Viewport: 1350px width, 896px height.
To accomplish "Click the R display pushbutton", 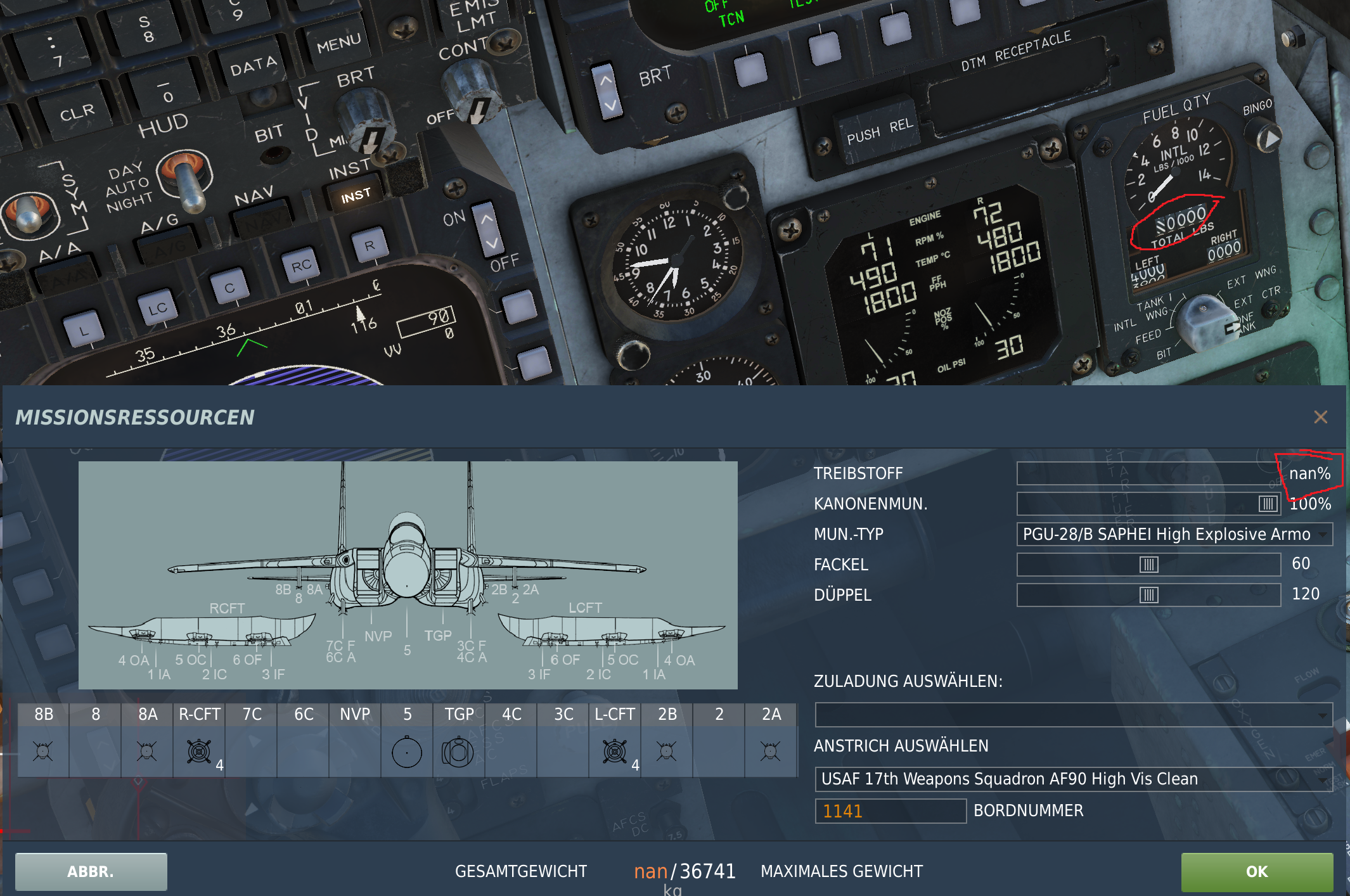I will (x=370, y=245).
